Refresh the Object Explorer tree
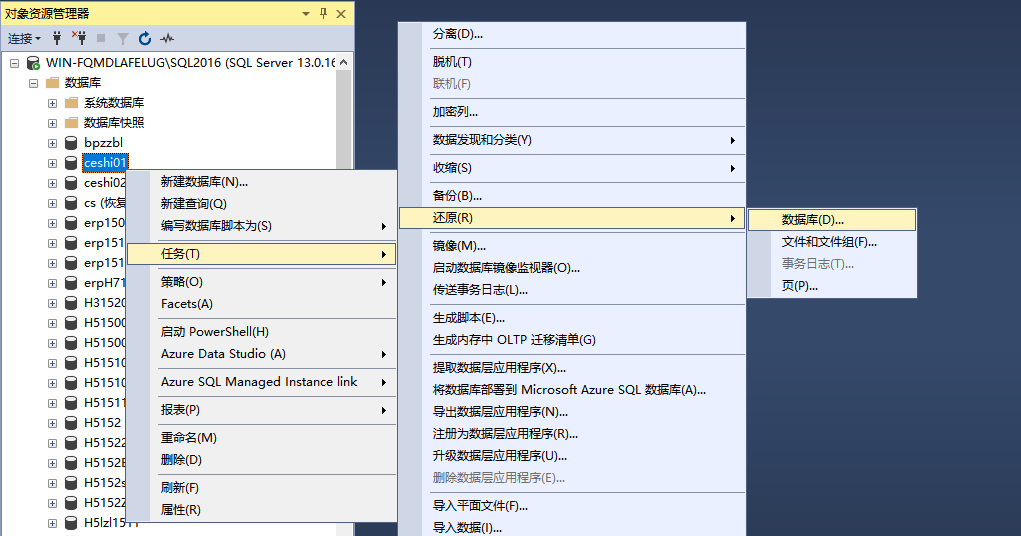 [145, 38]
